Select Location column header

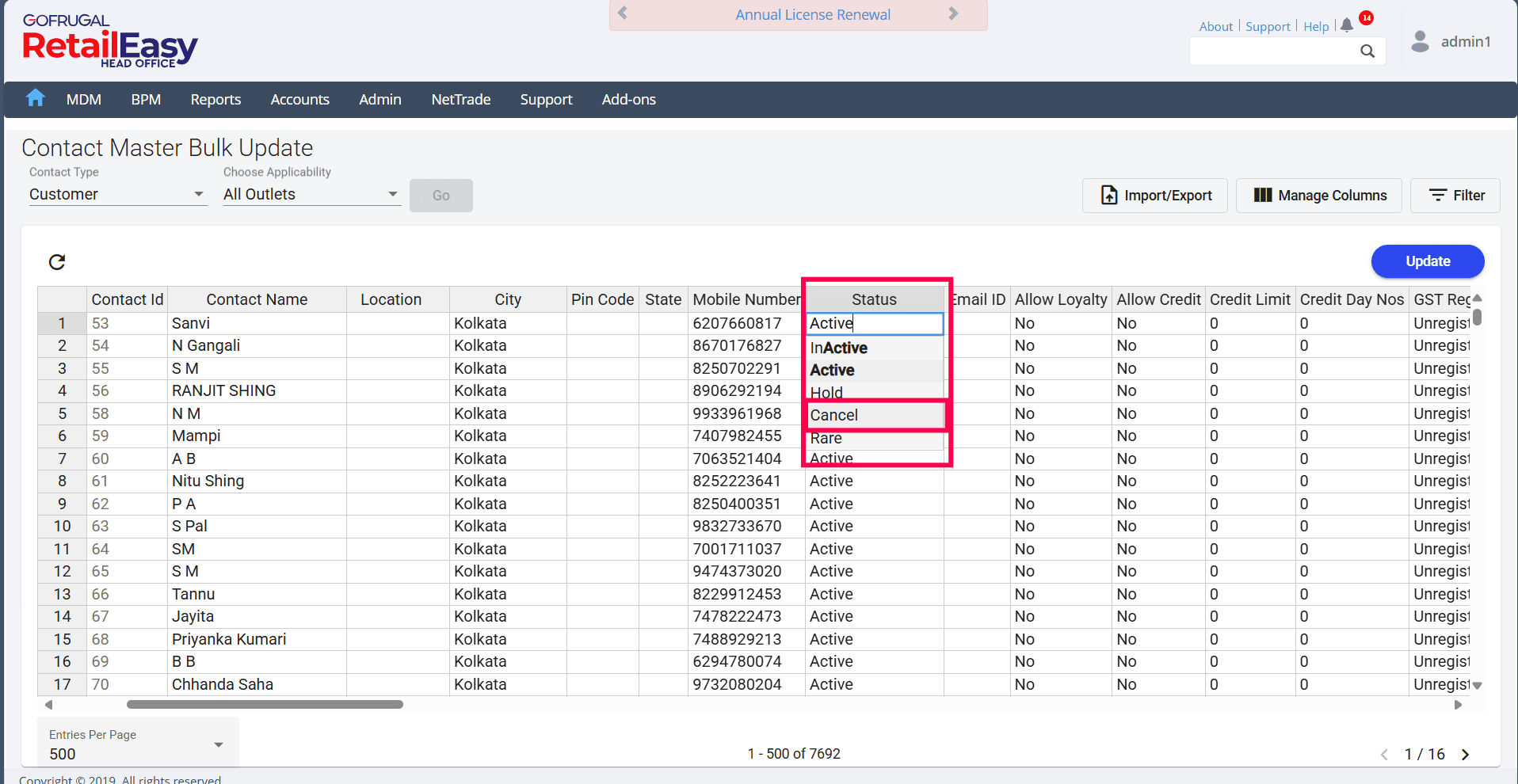click(x=398, y=299)
